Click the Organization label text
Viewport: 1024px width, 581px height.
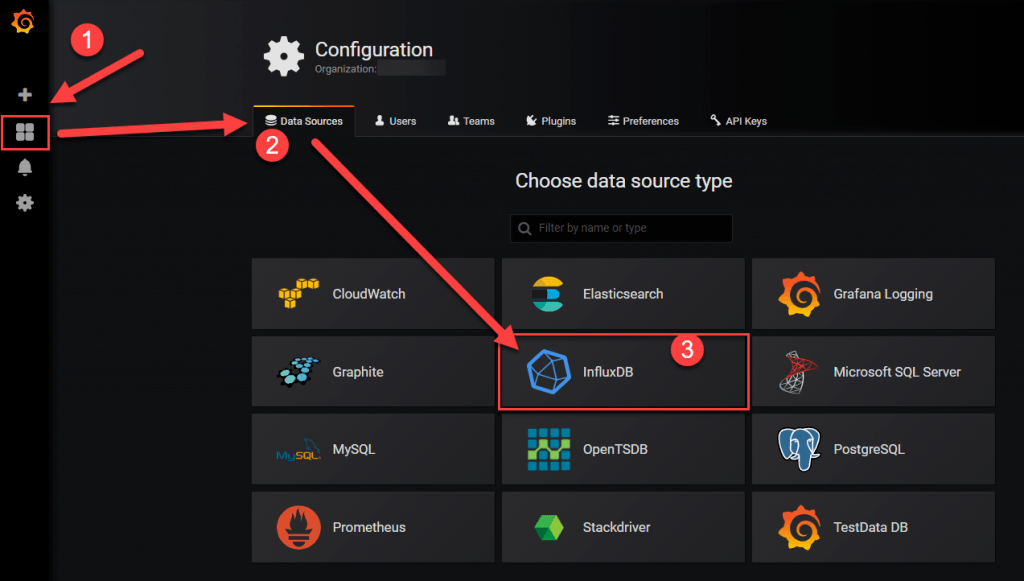coord(345,69)
